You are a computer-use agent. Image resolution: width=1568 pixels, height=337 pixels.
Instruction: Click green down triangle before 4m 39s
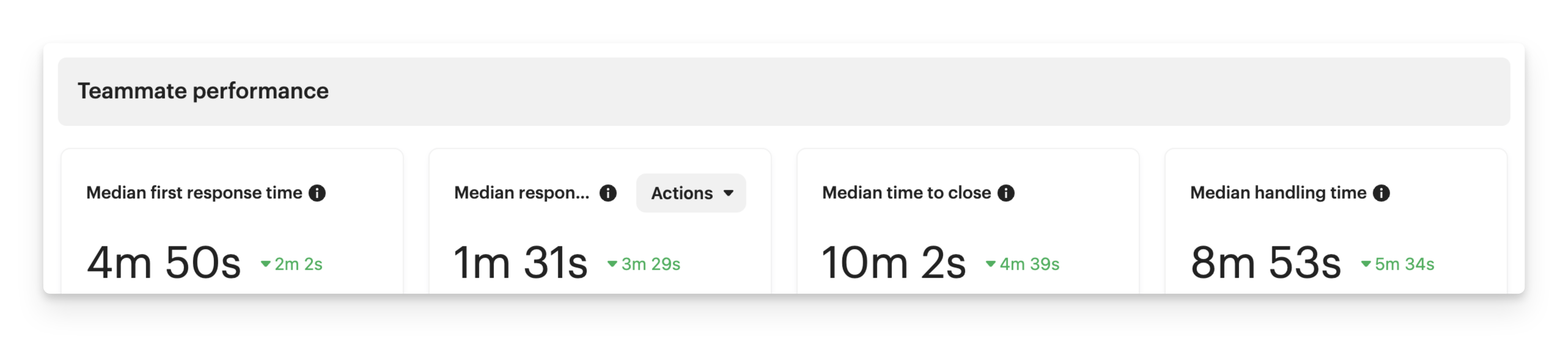coord(990,264)
